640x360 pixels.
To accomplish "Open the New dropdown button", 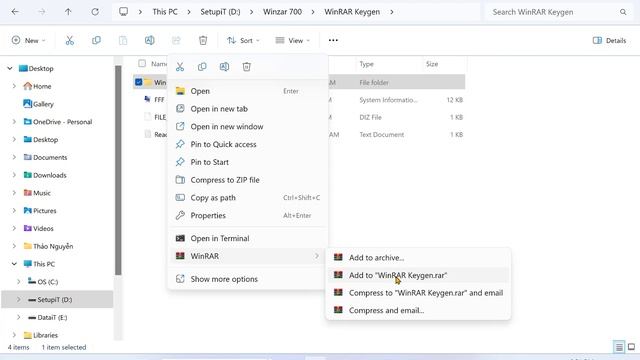I will click(28, 40).
